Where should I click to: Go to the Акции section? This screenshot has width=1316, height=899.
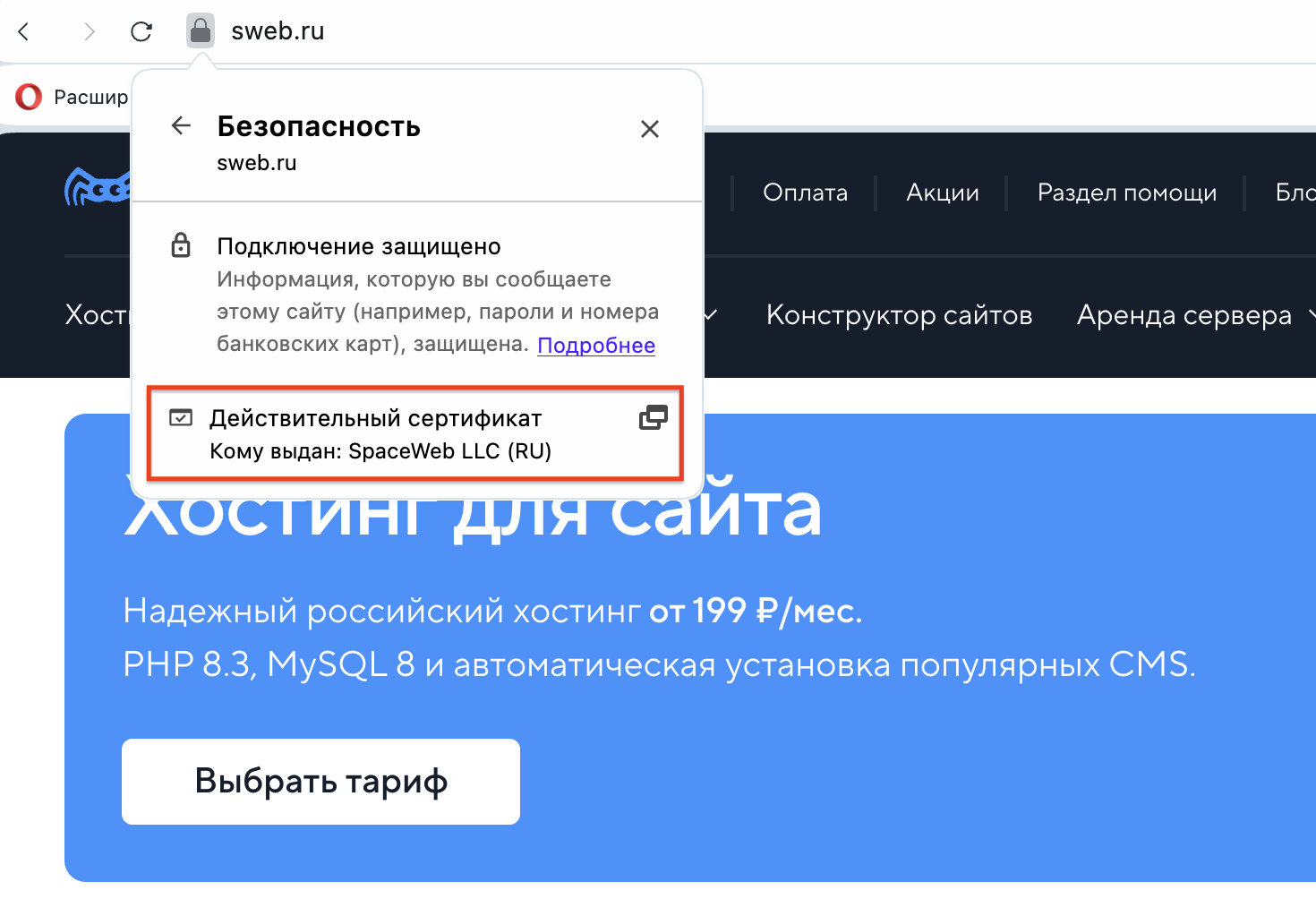(x=942, y=193)
